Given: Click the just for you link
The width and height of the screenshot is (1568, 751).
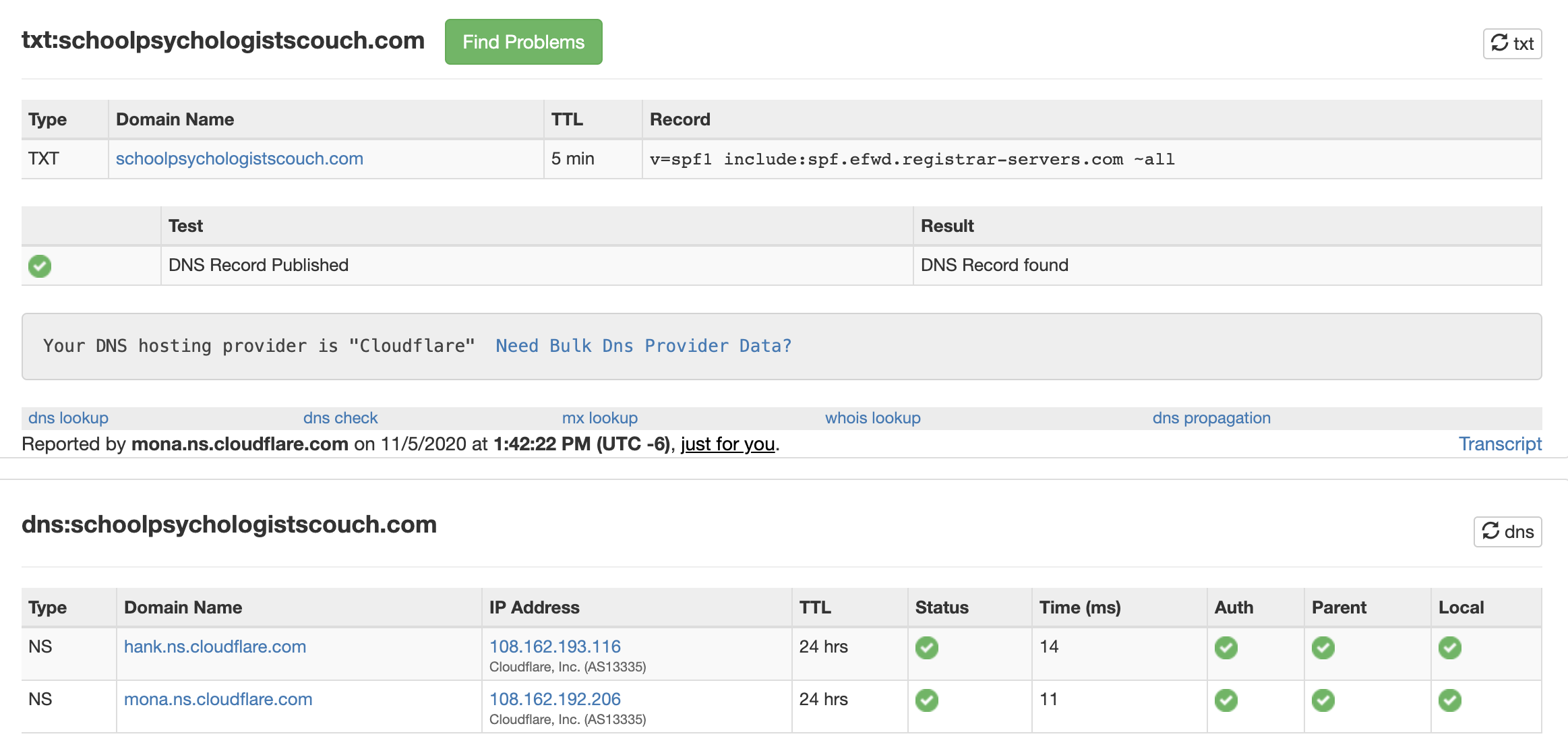Looking at the screenshot, I should pyautogui.click(x=727, y=444).
